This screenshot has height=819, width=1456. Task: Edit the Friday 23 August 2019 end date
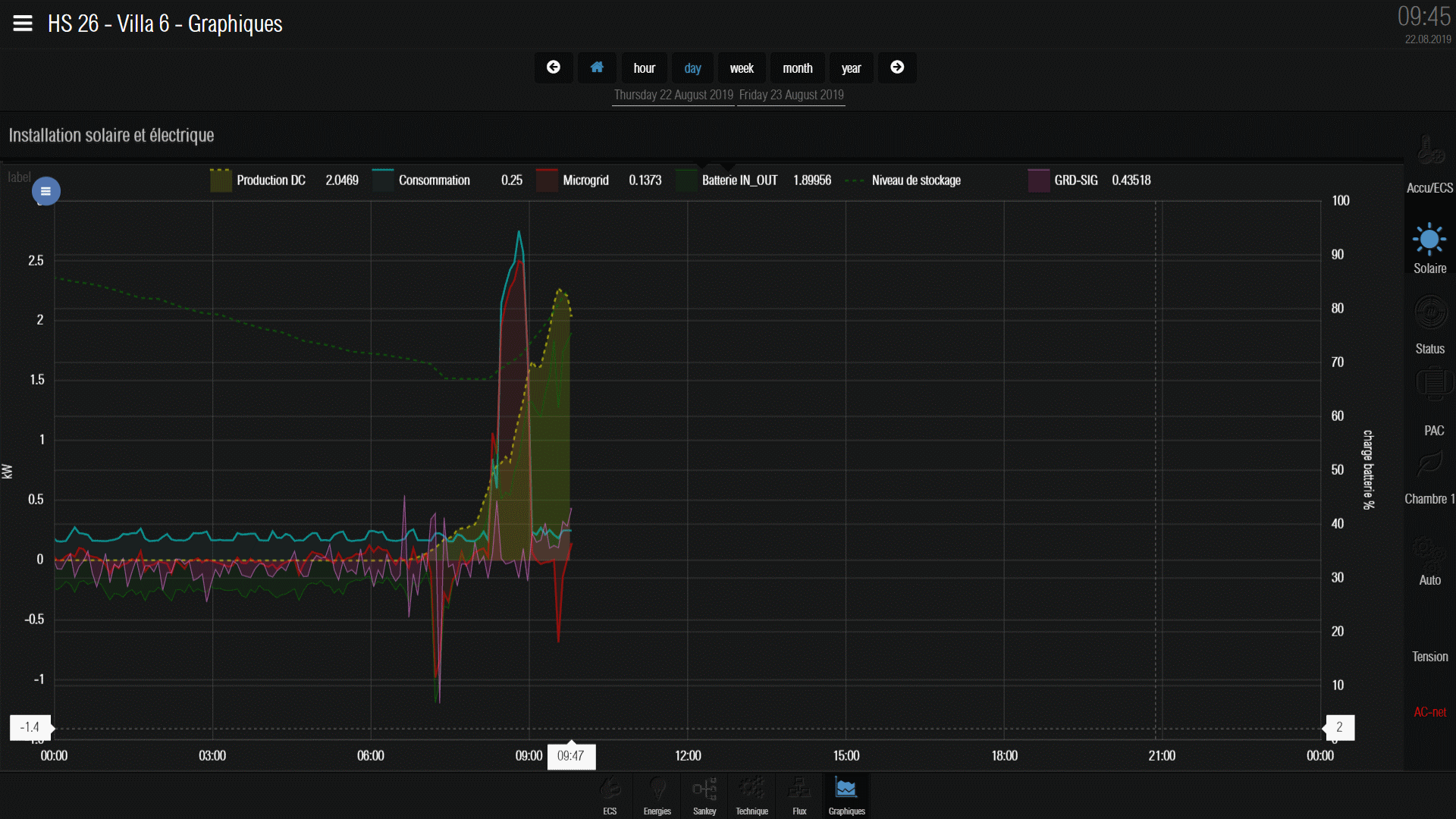pyautogui.click(x=791, y=95)
